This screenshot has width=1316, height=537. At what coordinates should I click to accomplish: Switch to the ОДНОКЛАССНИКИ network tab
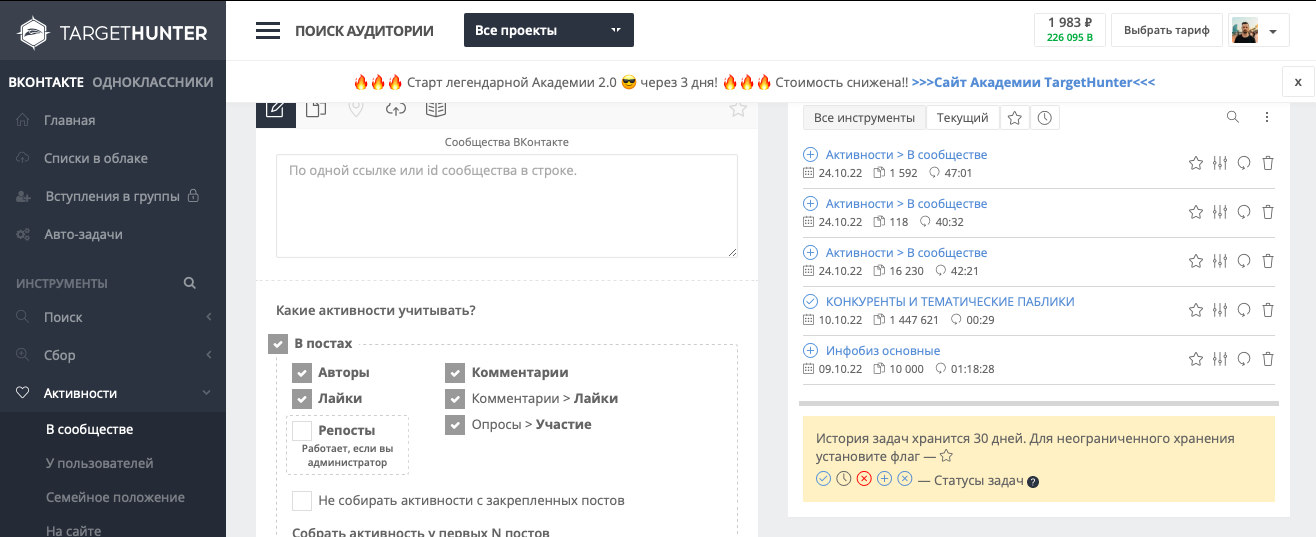tap(153, 82)
